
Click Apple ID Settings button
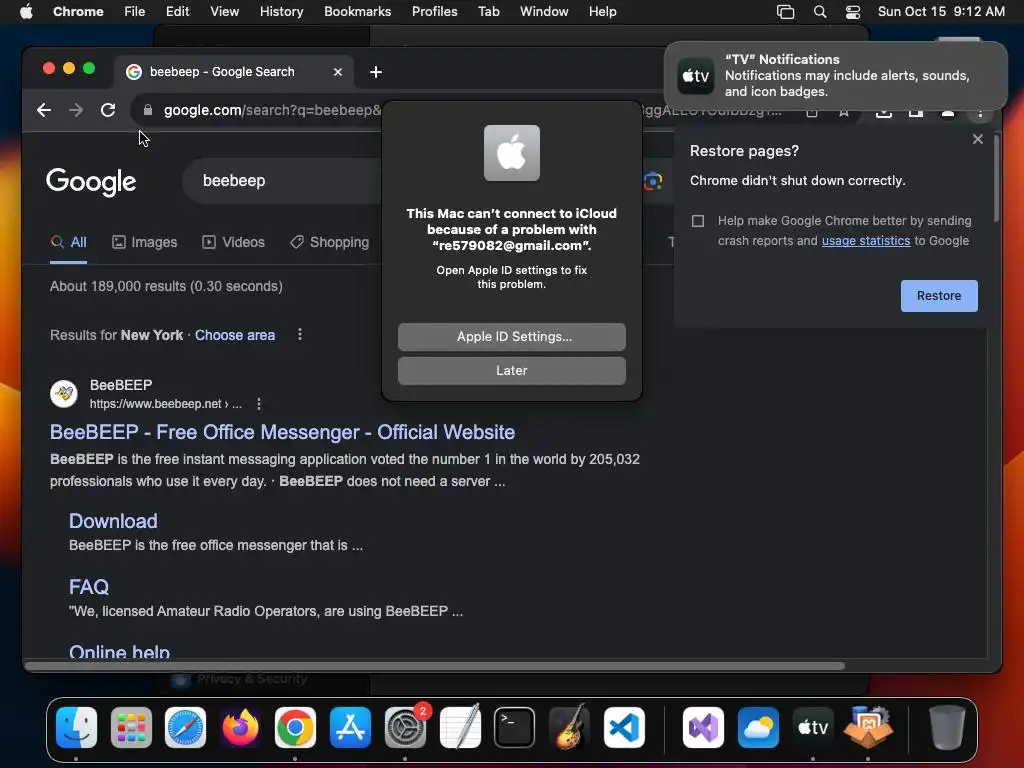coord(512,337)
